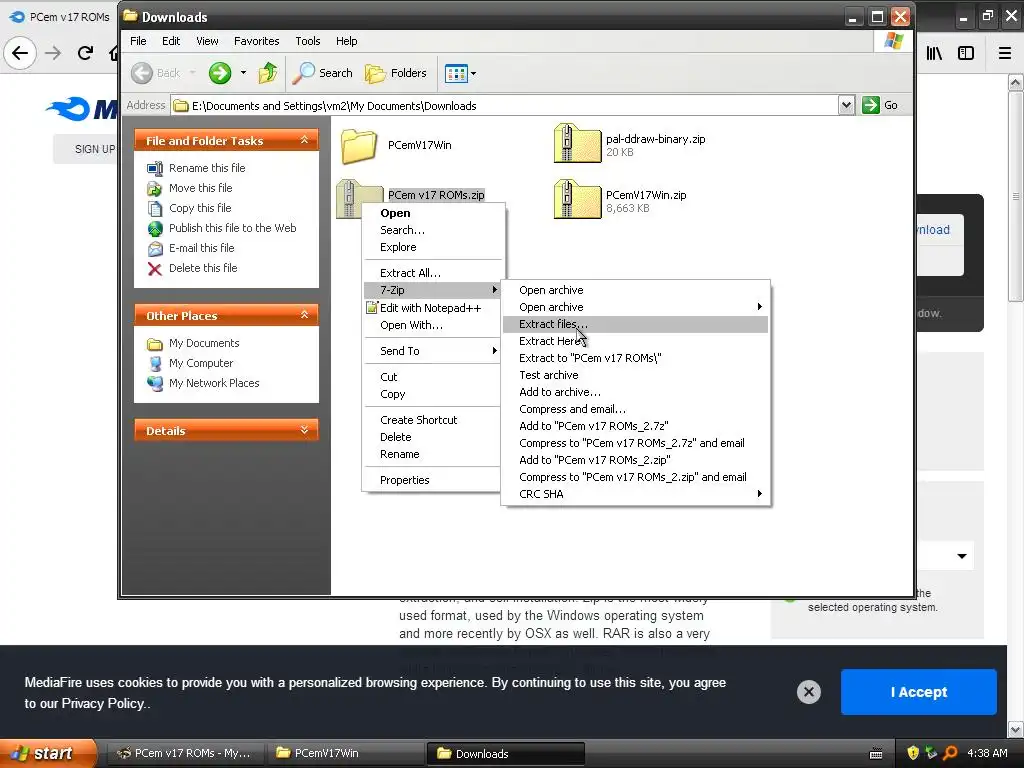
Task: Click the E-mail this file icon
Action: (x=155, y=249)
